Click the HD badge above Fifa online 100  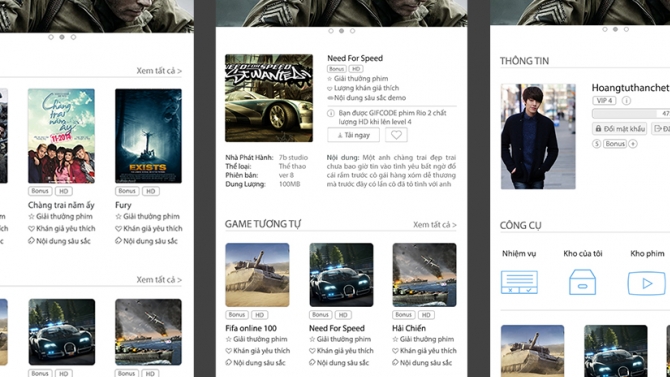click(259, 315)
